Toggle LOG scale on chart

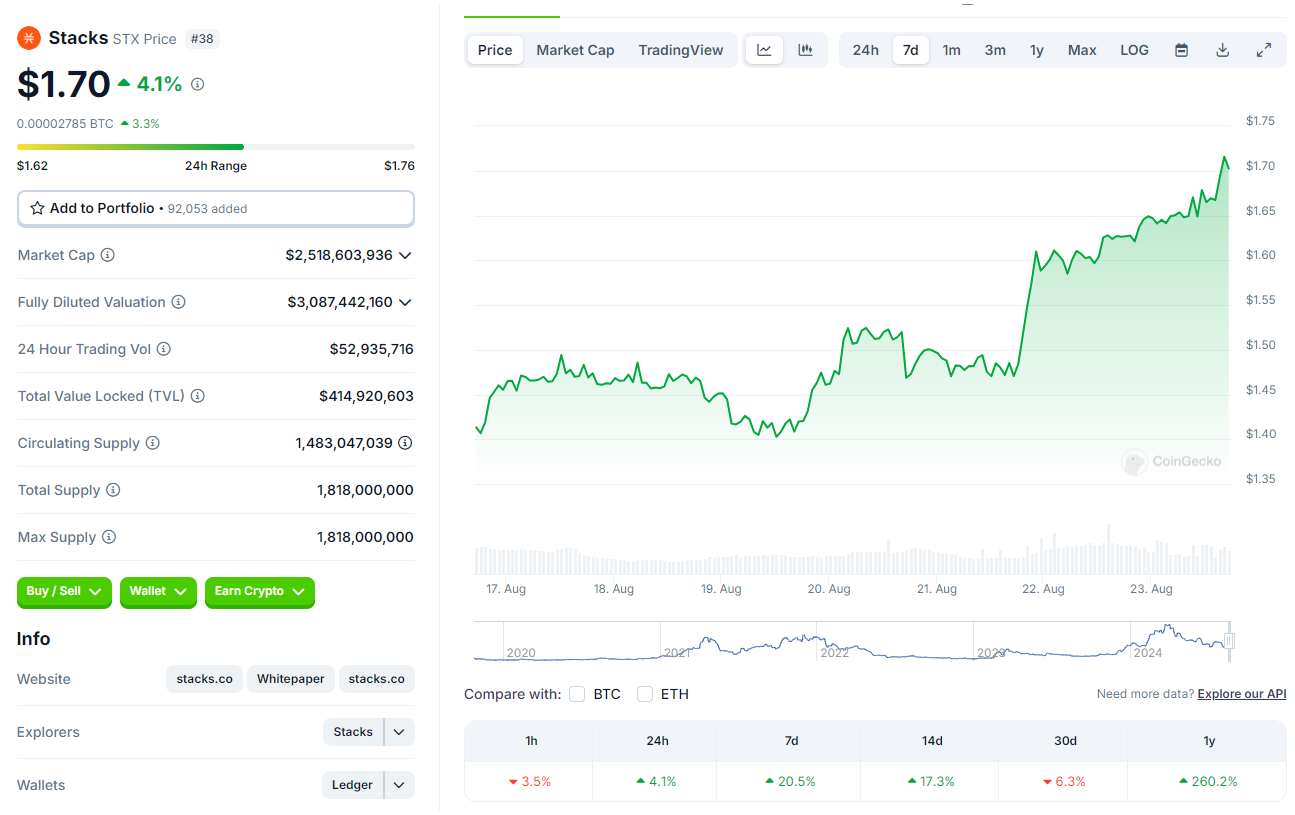point(1134,50)
